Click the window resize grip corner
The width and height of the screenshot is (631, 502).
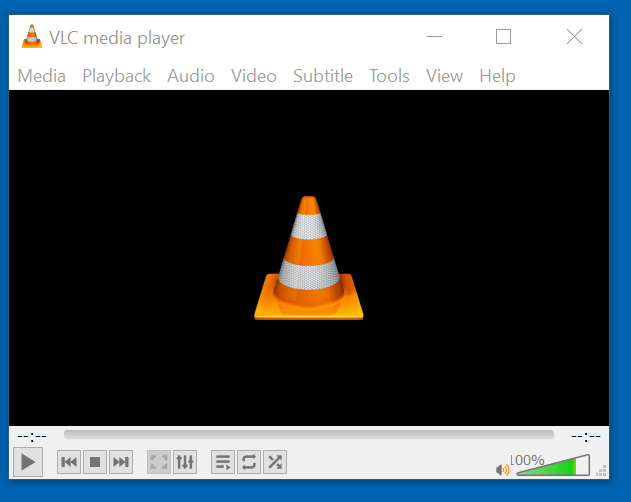tap(602, 471)
